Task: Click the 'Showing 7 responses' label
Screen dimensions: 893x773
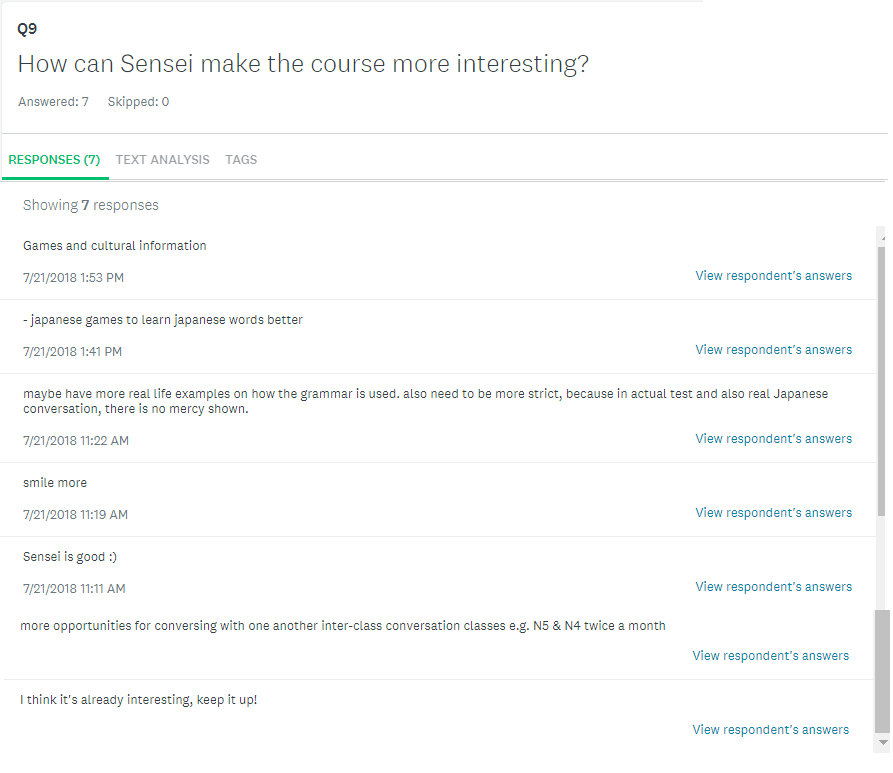Action: click(x=91, y=206)
